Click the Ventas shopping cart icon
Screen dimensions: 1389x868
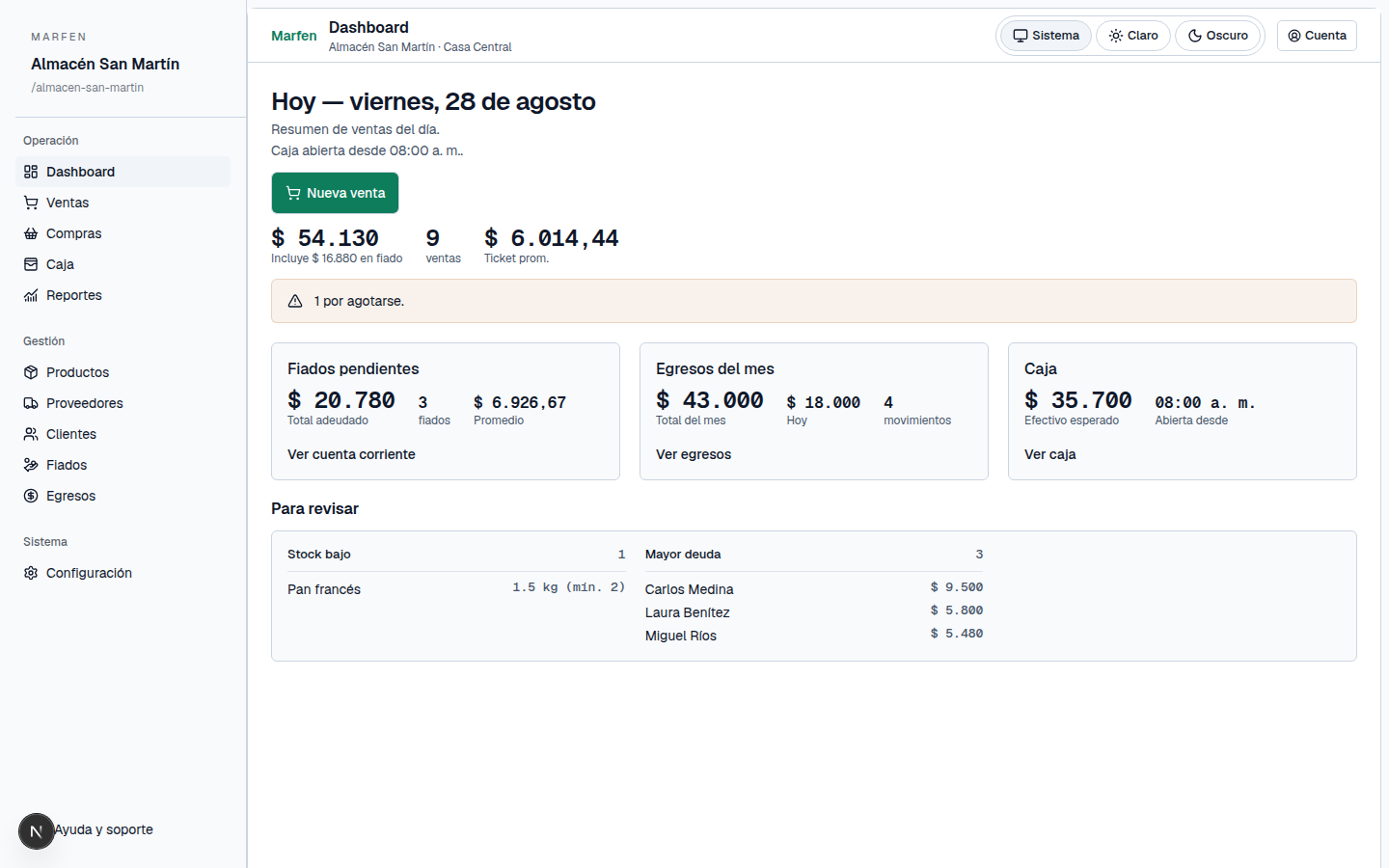(x=31, y=203)
